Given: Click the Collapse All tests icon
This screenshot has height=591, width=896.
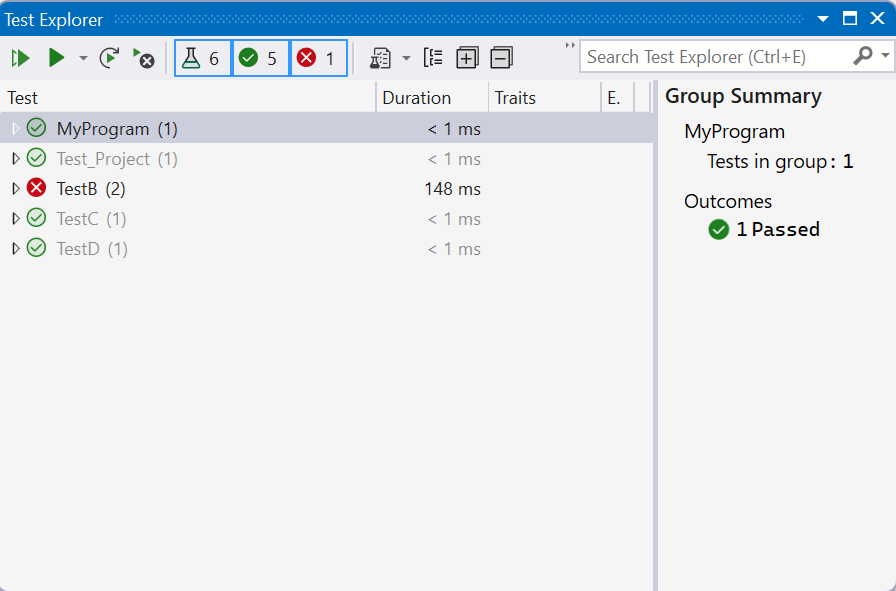Looking at the screenshot, I should [x=500, y=57].
